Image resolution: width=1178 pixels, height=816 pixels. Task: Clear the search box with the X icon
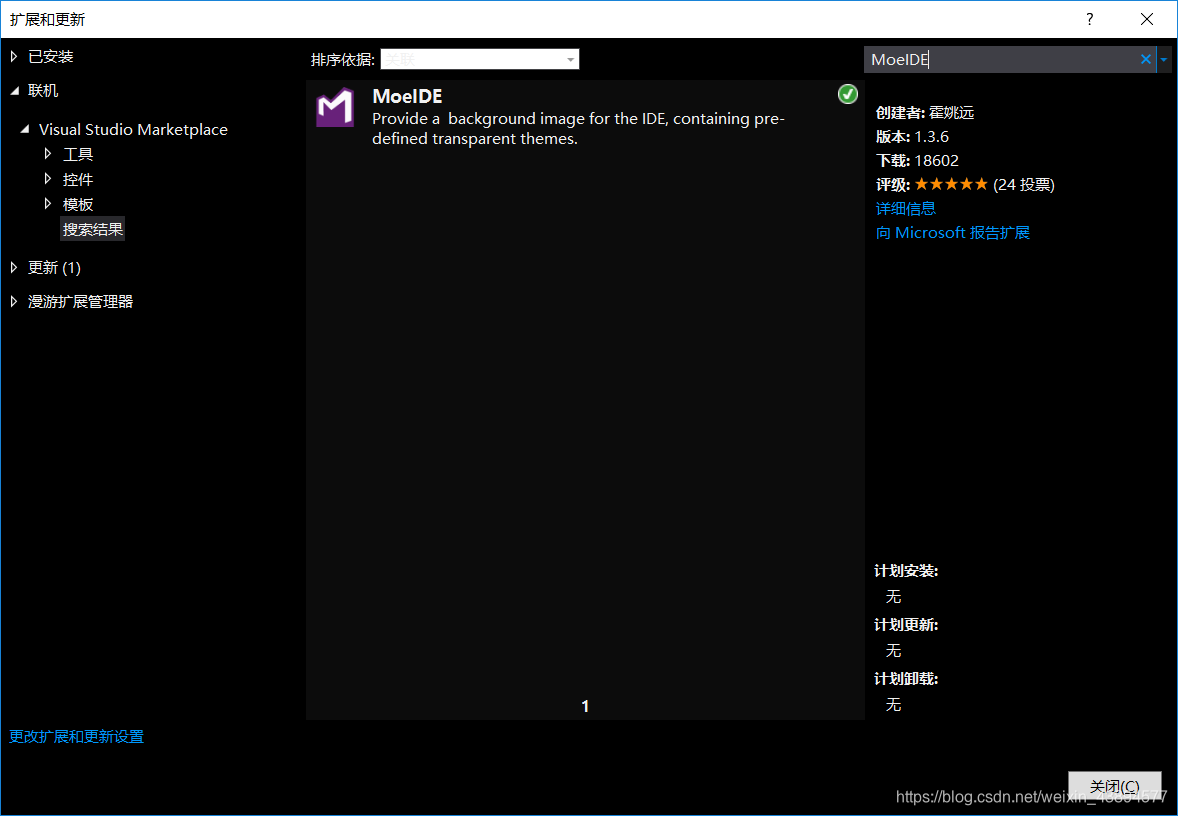pos(1146,59)
